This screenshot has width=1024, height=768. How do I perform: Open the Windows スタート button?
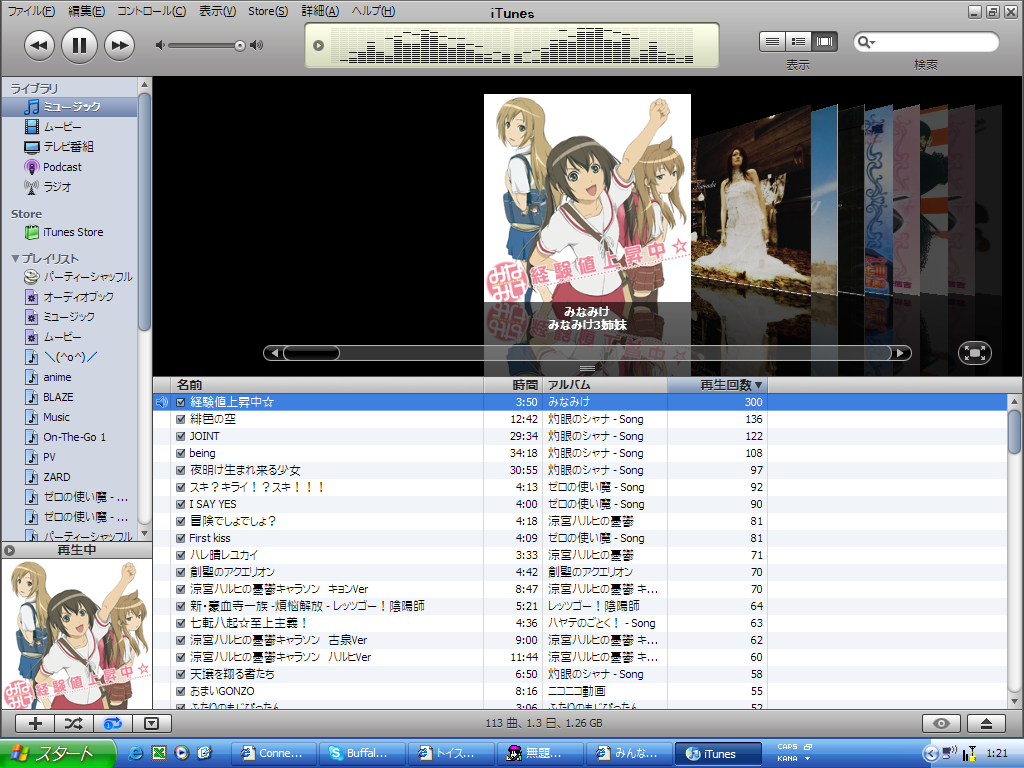click(57, 754)
